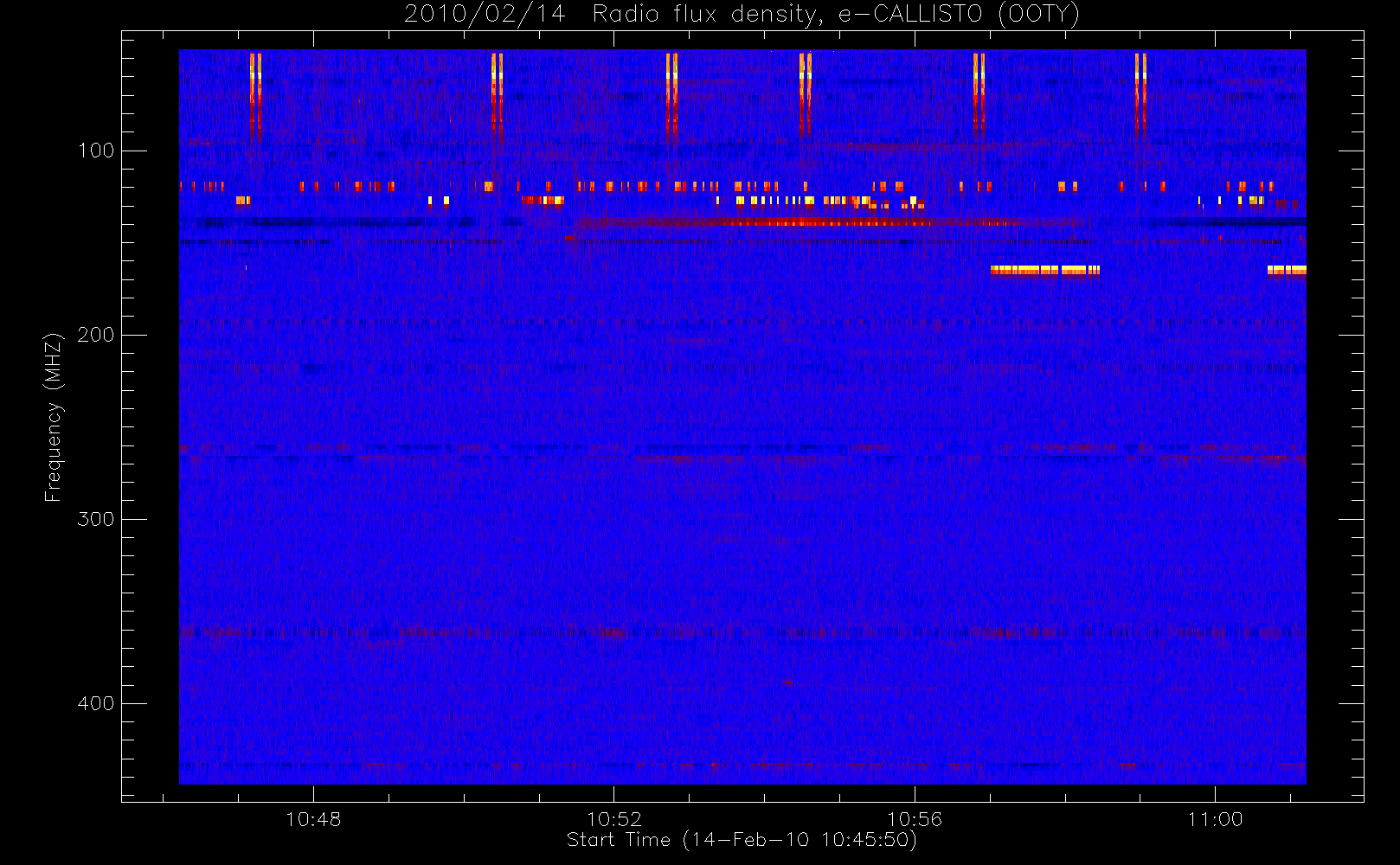Click the '11:00' time tick label
The image size is (1400, 865).
(x=1215, y=819)
